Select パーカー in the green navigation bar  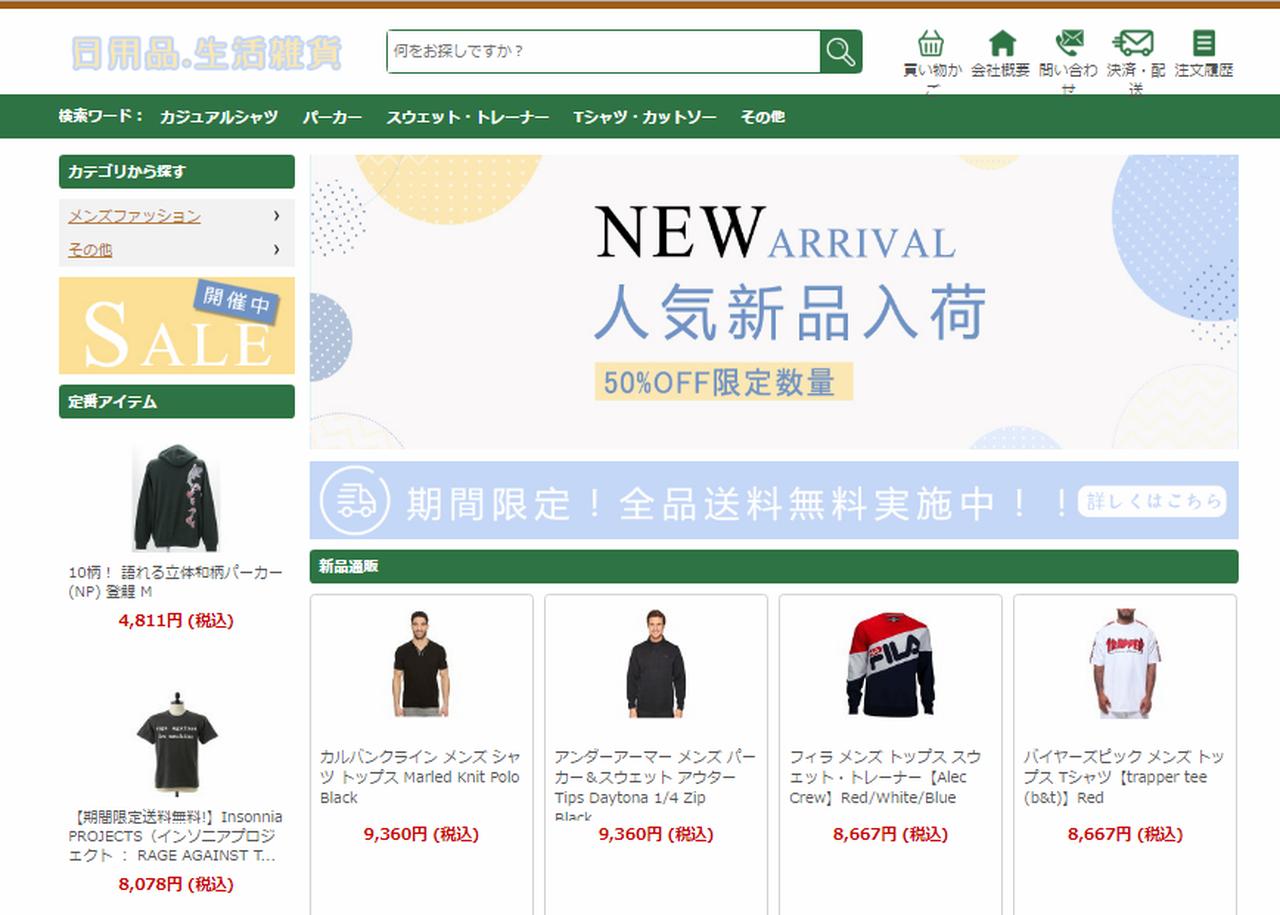point(332,117)
